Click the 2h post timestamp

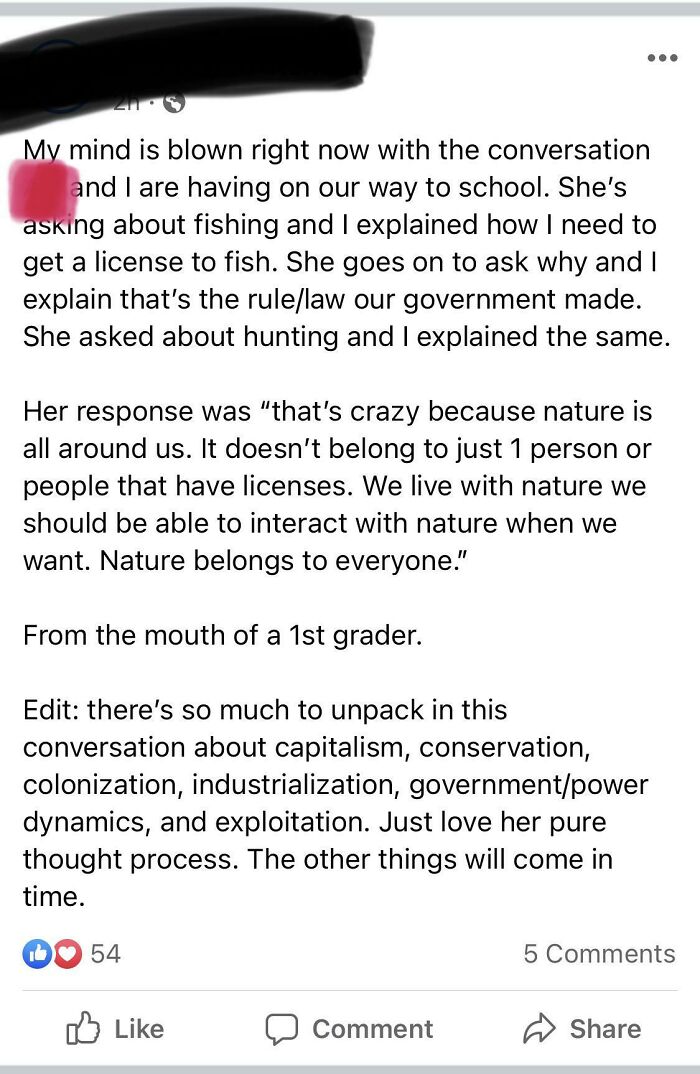pyautogui.click(x=125, y=100)
